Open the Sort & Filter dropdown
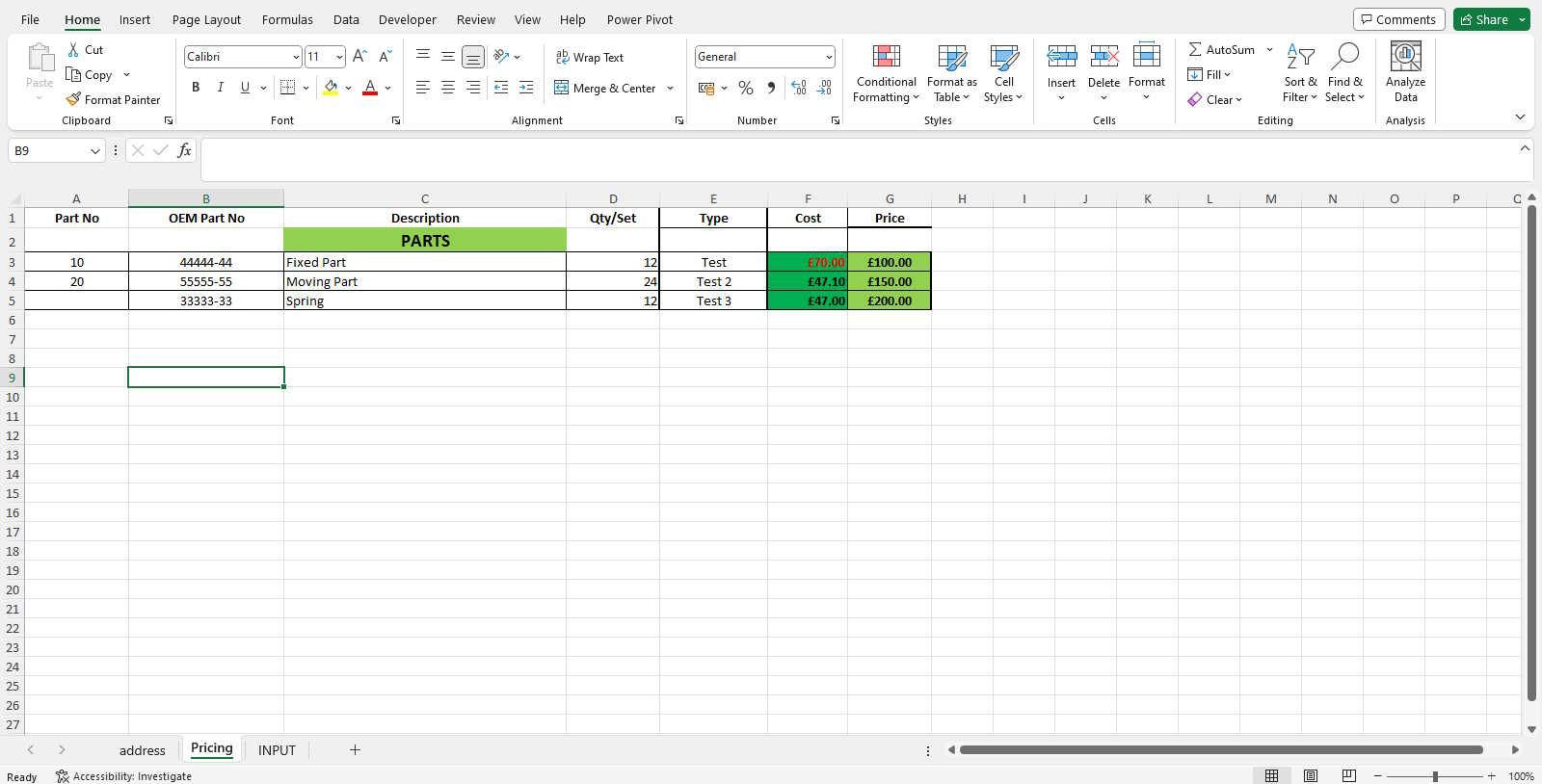Viewport: 1542px width, 784px height. point(1300,72)
